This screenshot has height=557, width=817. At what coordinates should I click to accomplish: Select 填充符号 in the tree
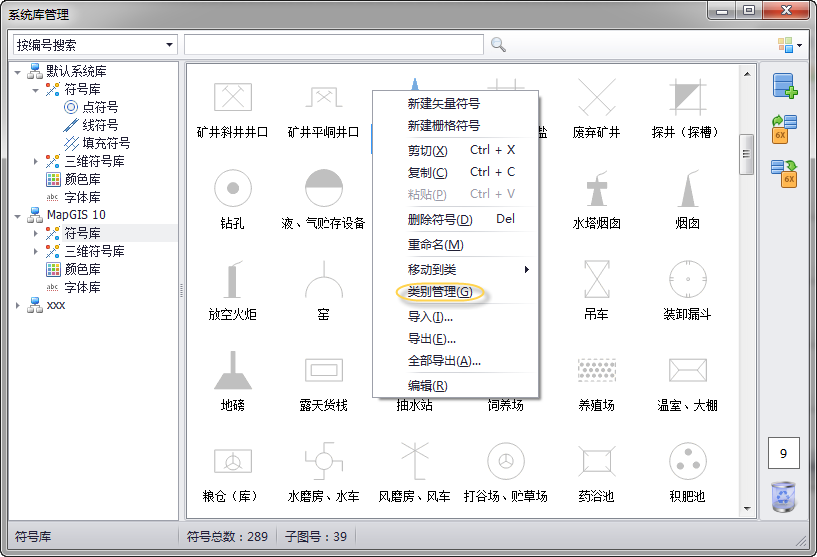click(105, 143)
